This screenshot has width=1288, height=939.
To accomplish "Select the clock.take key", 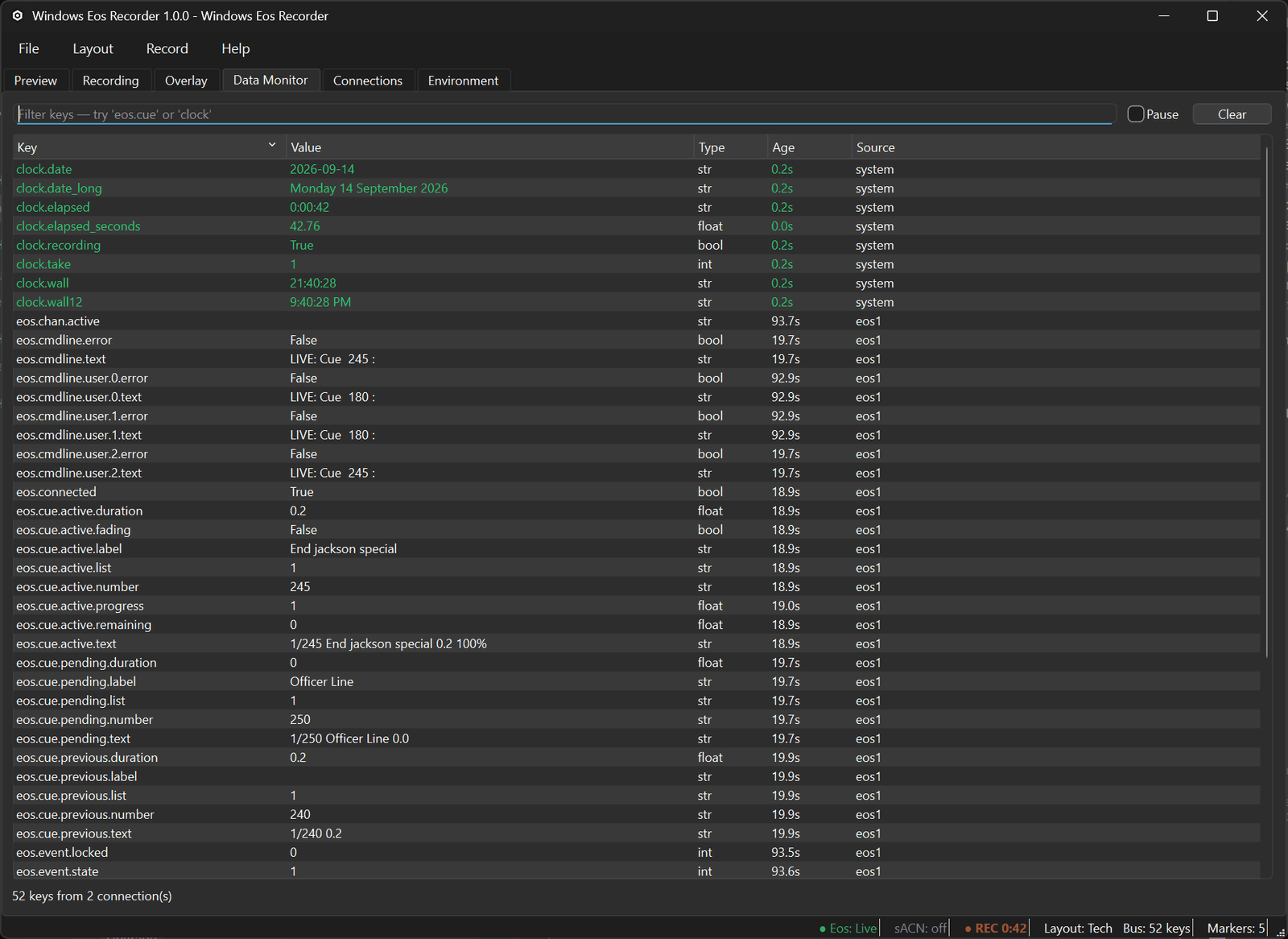I will pyautogui.click(x=43, y=264).
